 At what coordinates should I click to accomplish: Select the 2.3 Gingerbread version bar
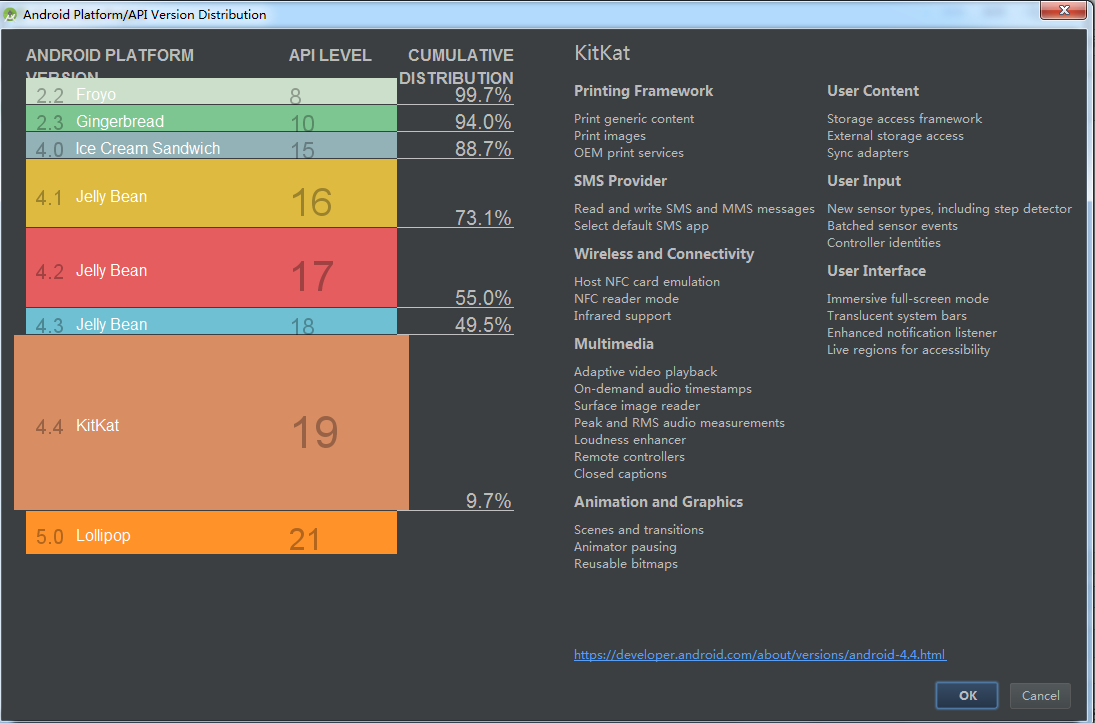click(211, 119)
